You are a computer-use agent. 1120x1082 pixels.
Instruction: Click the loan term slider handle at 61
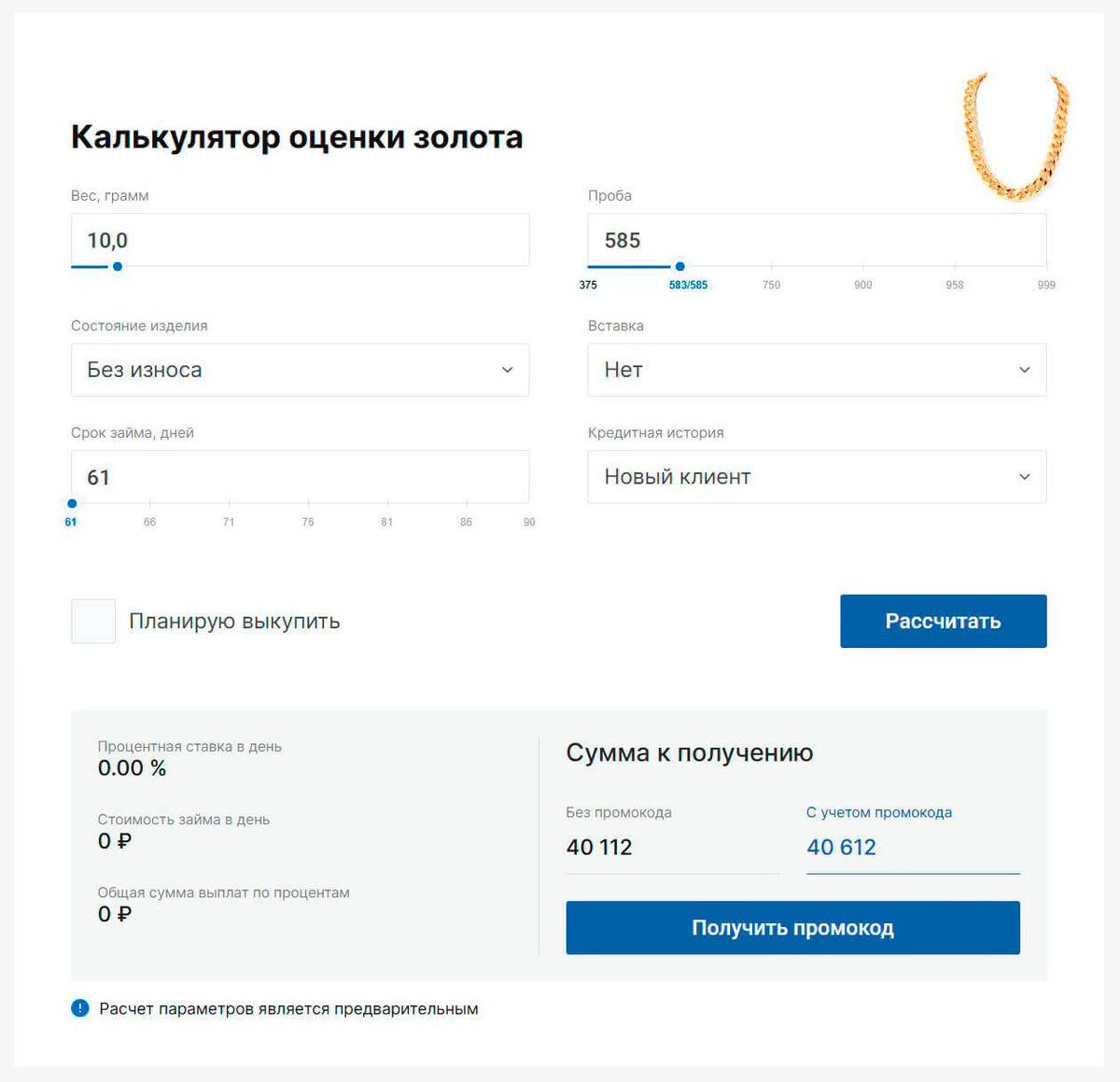(x=72, y=502)
